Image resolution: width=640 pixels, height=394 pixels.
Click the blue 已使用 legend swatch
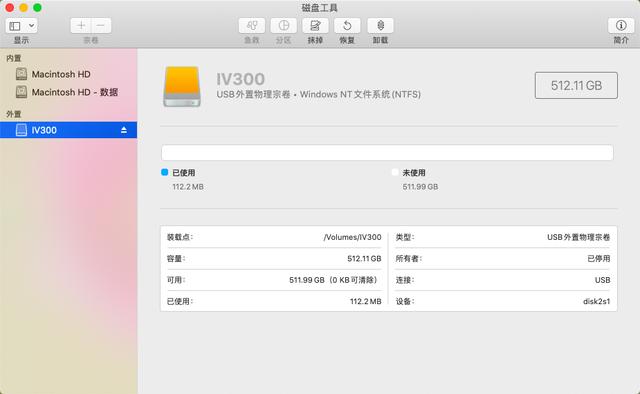164,172
